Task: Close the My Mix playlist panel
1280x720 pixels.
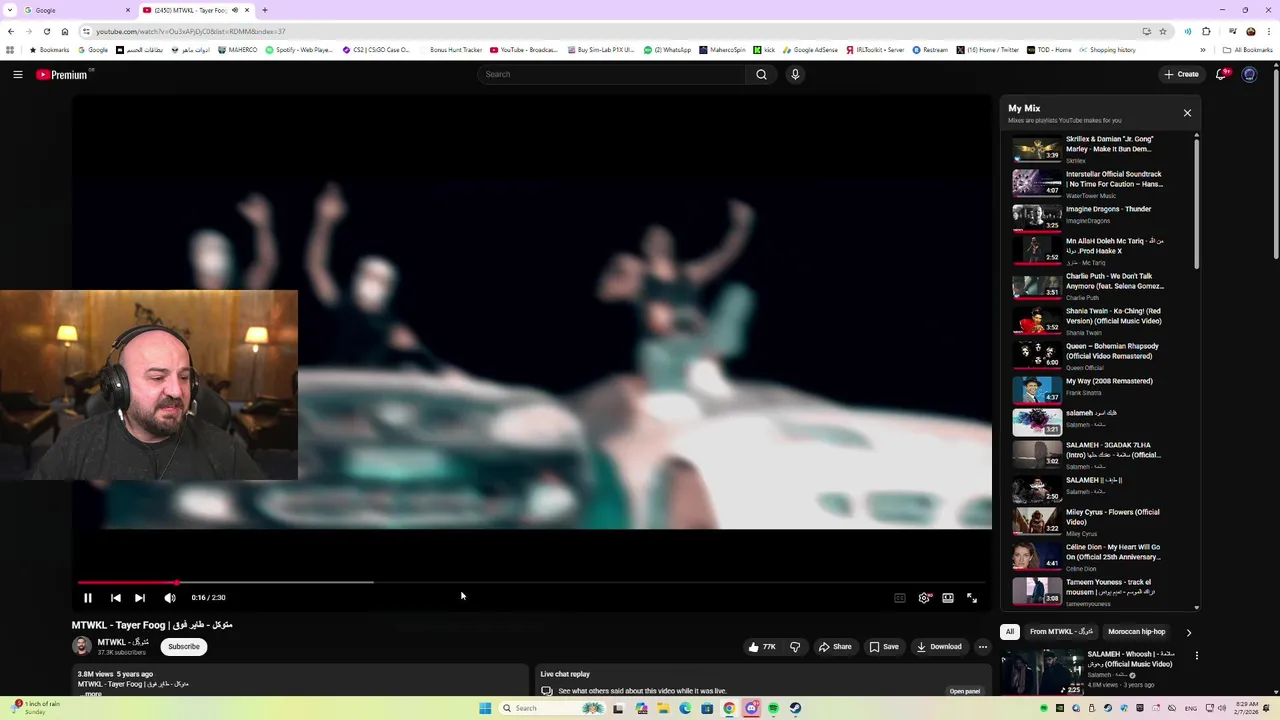Action: pos(1187,113)
